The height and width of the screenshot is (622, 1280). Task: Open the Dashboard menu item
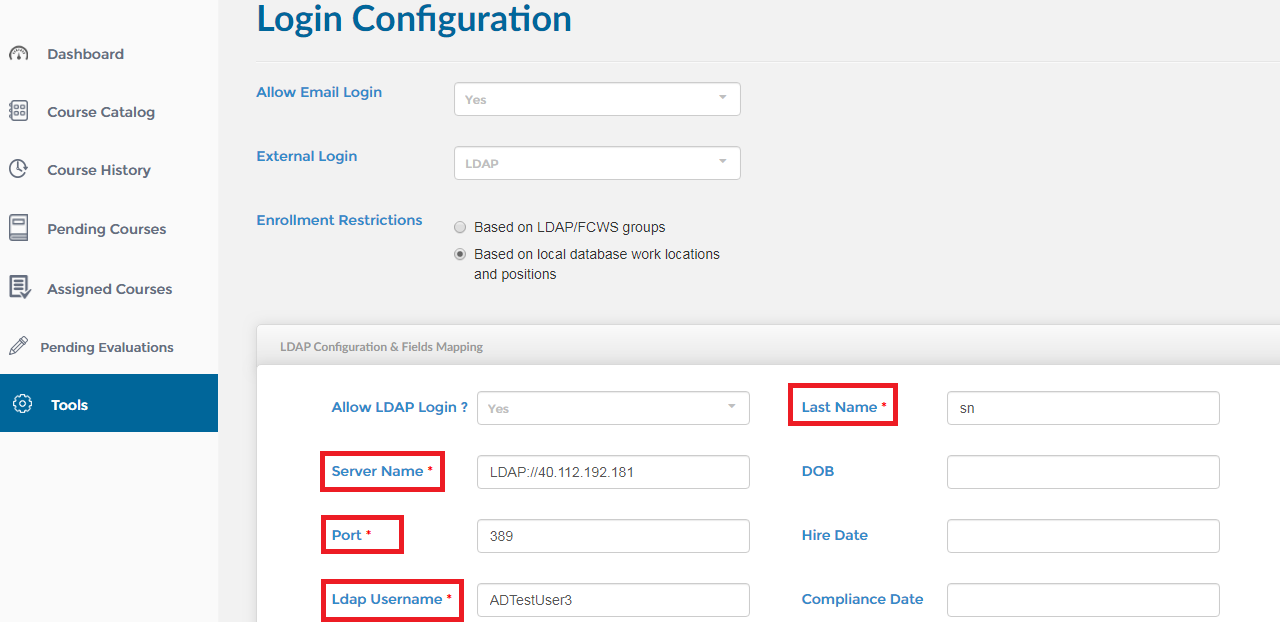(85, 53)
